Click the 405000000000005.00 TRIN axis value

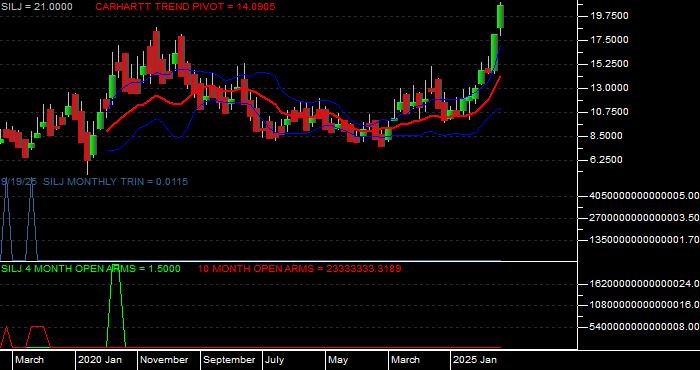(645, 196)
